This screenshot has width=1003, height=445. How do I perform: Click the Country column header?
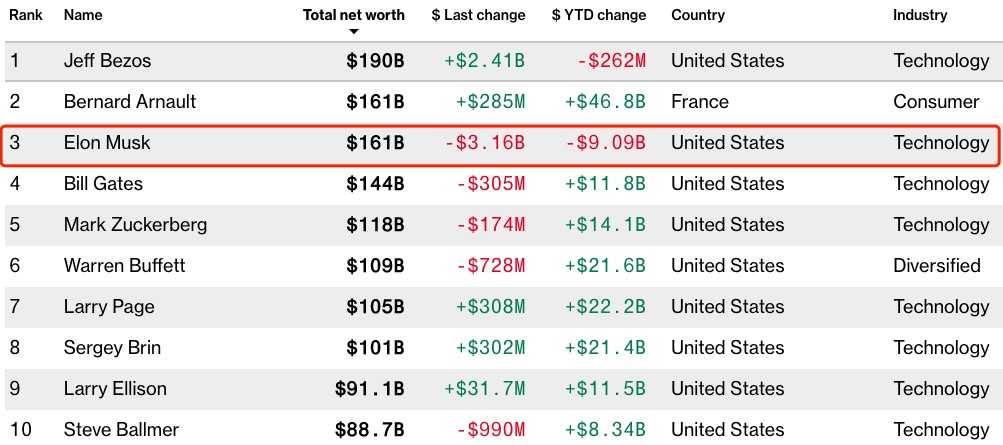(x=698, y=15)
